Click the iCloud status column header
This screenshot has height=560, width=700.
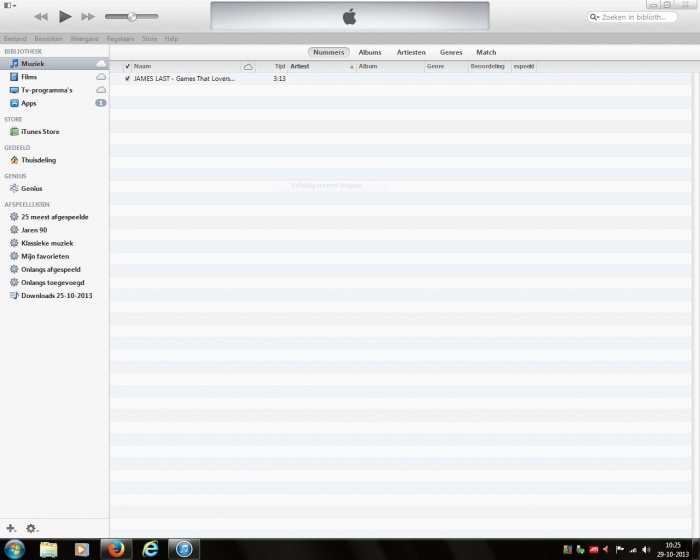pos(248,67)
